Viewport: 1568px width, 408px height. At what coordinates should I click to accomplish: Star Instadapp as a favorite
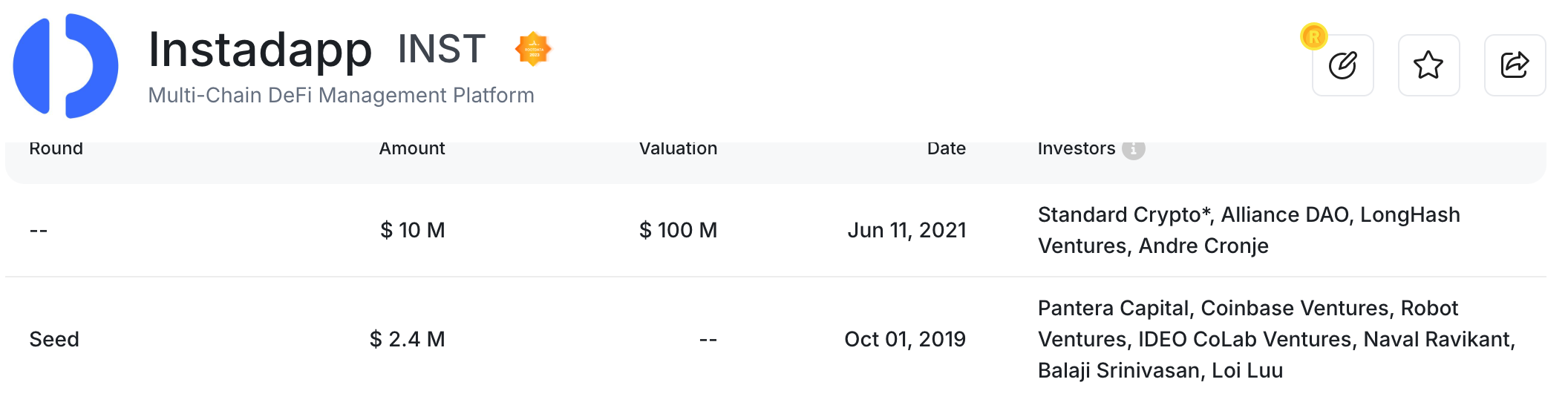(1428, 65)
